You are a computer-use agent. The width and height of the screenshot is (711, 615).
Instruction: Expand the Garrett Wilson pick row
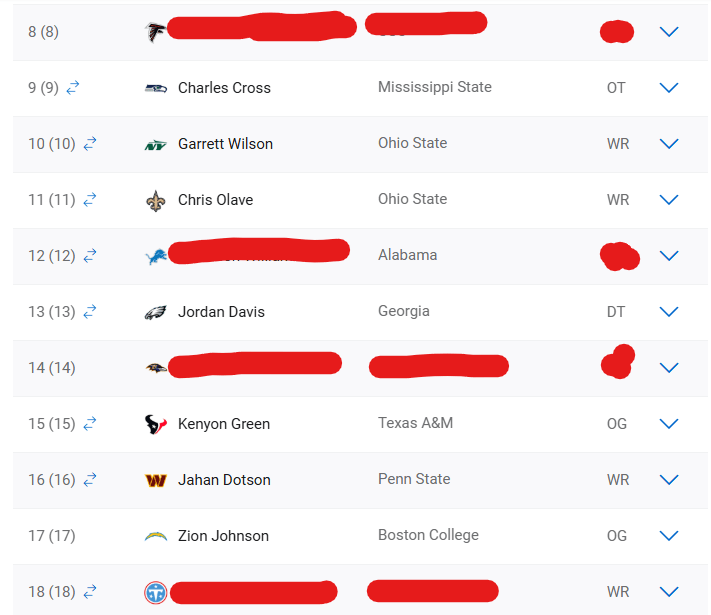pyautogui.click(x=668, y=144)
